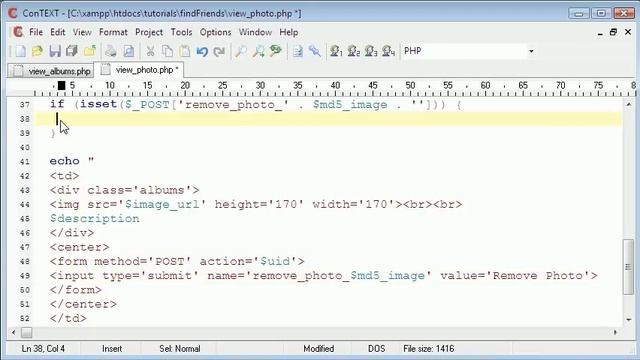
Task: Click ruler mark 40 above editor
Action: (x=335, y=85)
